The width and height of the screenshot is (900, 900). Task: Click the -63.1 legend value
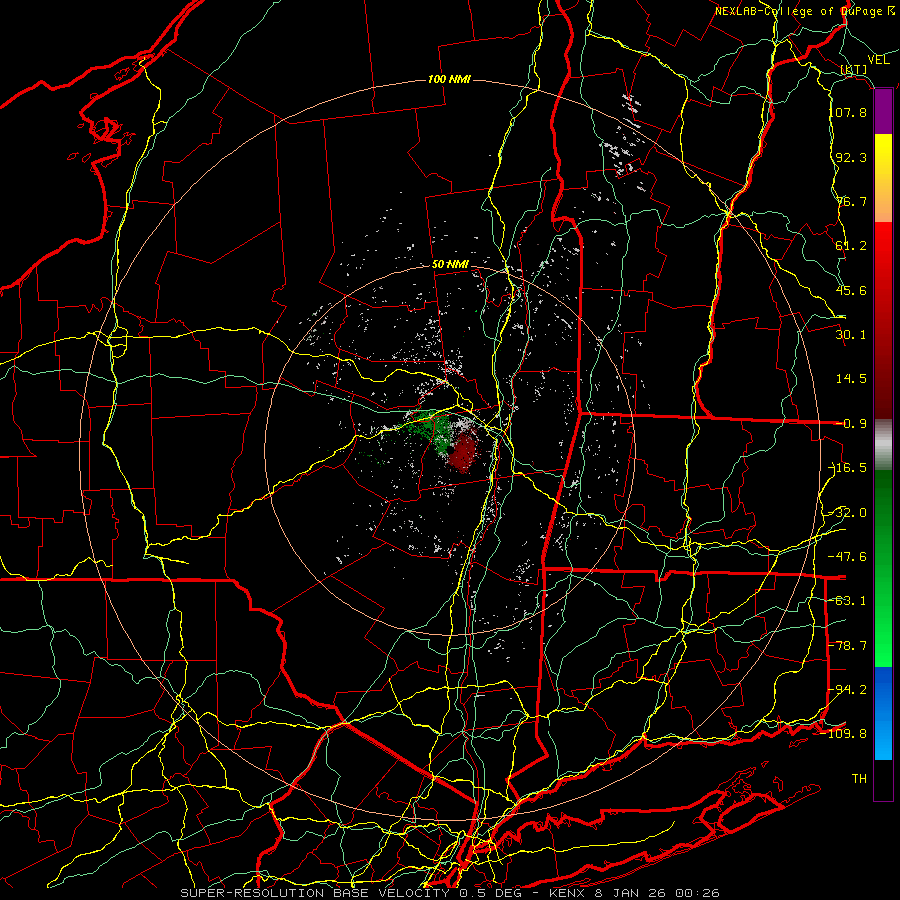pyautogui.click(x=848, y=601)
